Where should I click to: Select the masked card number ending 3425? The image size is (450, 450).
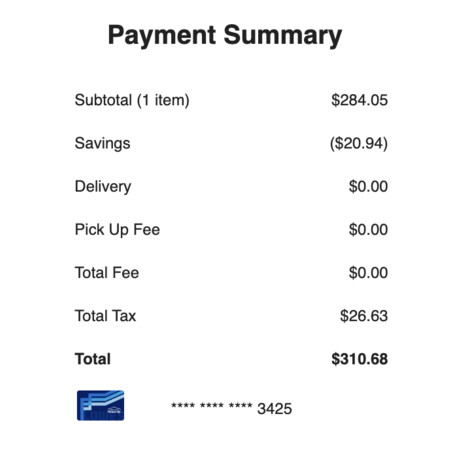232,408
